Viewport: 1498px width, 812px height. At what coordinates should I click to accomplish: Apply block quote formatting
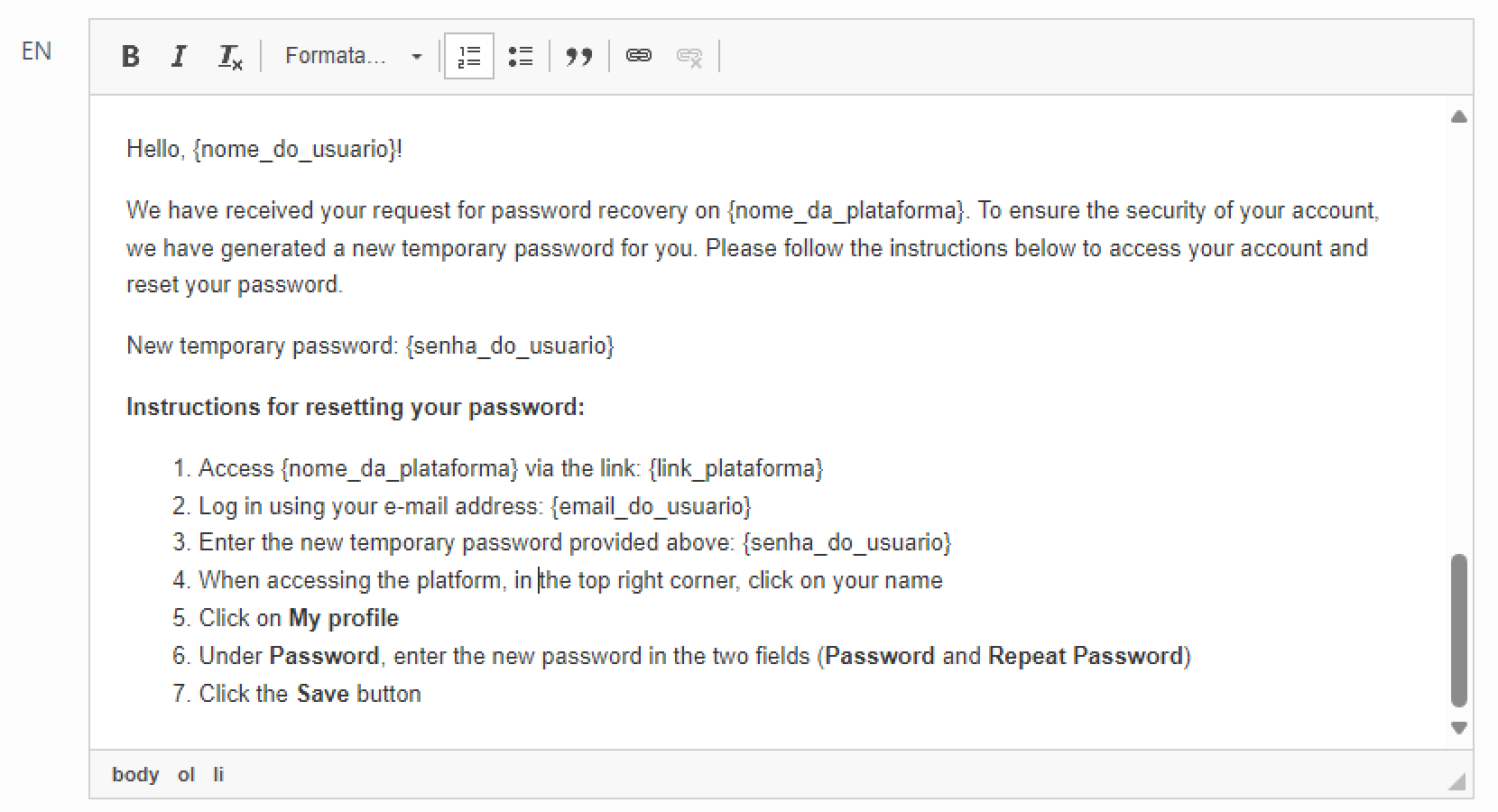578,57
